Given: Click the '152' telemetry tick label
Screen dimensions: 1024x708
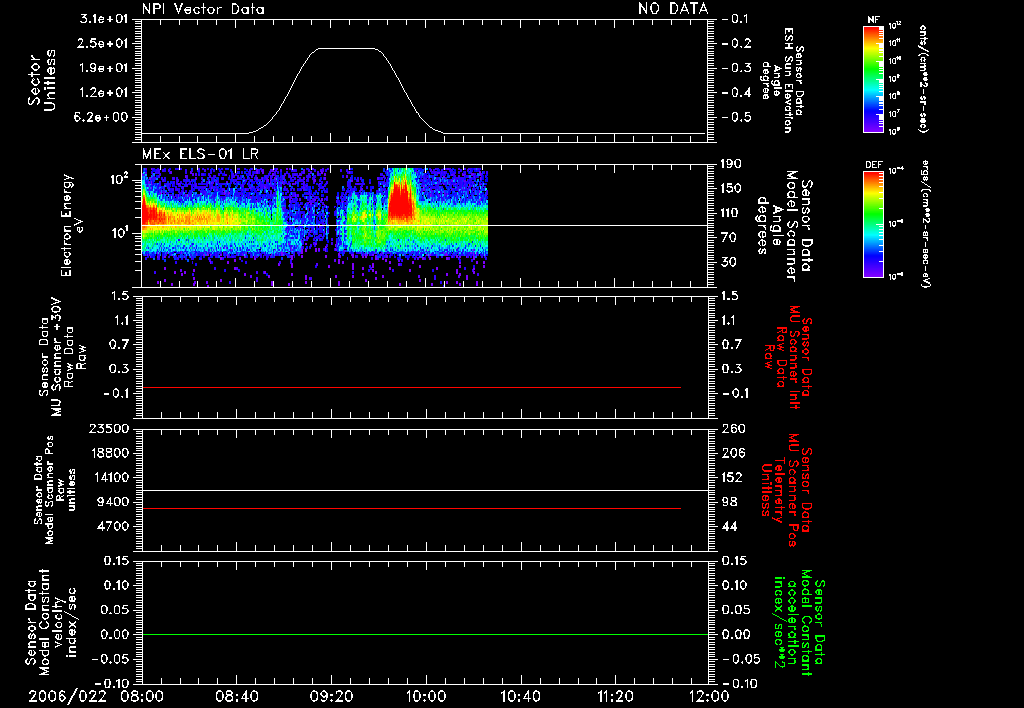Looking at the screenshot, I should (x=734, y=477).
